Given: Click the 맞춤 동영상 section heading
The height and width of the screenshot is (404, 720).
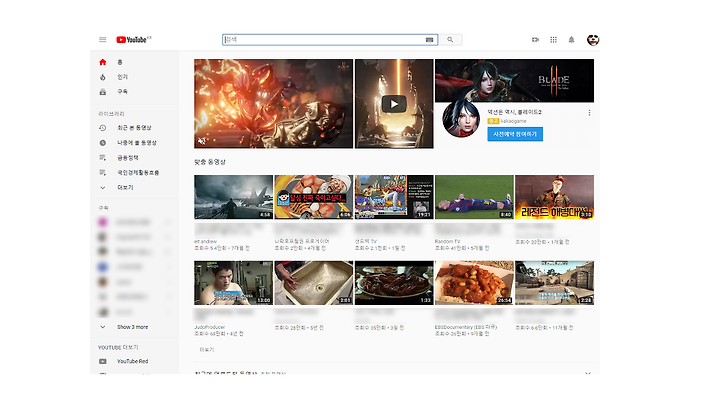Looking at the screenshot, I should click(210, 162).
